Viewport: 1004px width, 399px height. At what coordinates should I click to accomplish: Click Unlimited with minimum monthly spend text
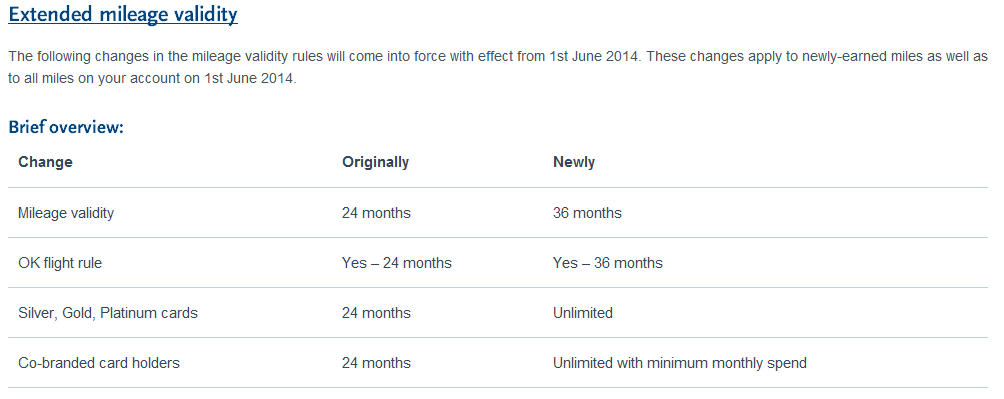tap(680, 363)
